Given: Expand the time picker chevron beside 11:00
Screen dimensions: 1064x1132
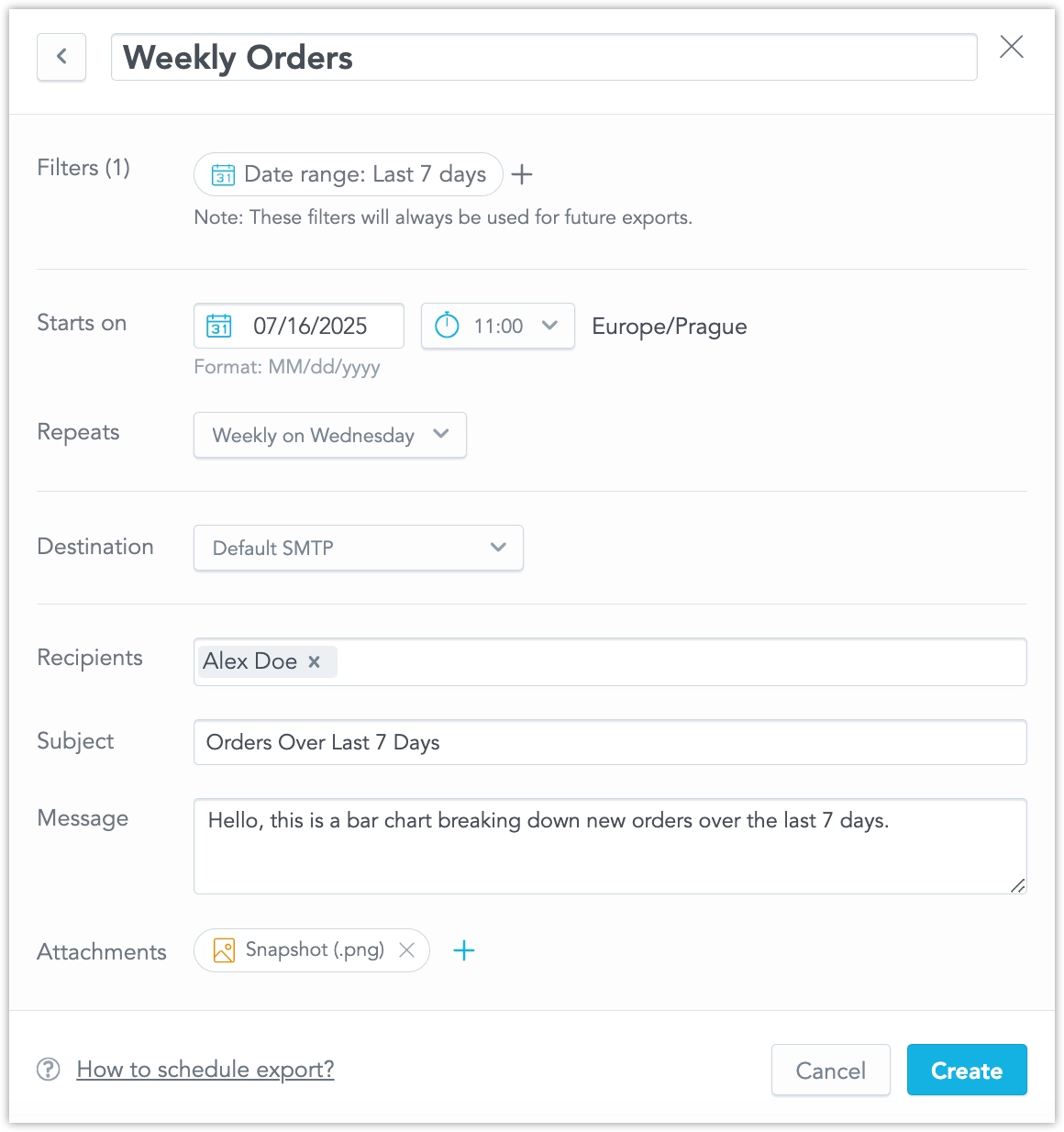Looking at the screenshot, I should (x=549, y=326).
